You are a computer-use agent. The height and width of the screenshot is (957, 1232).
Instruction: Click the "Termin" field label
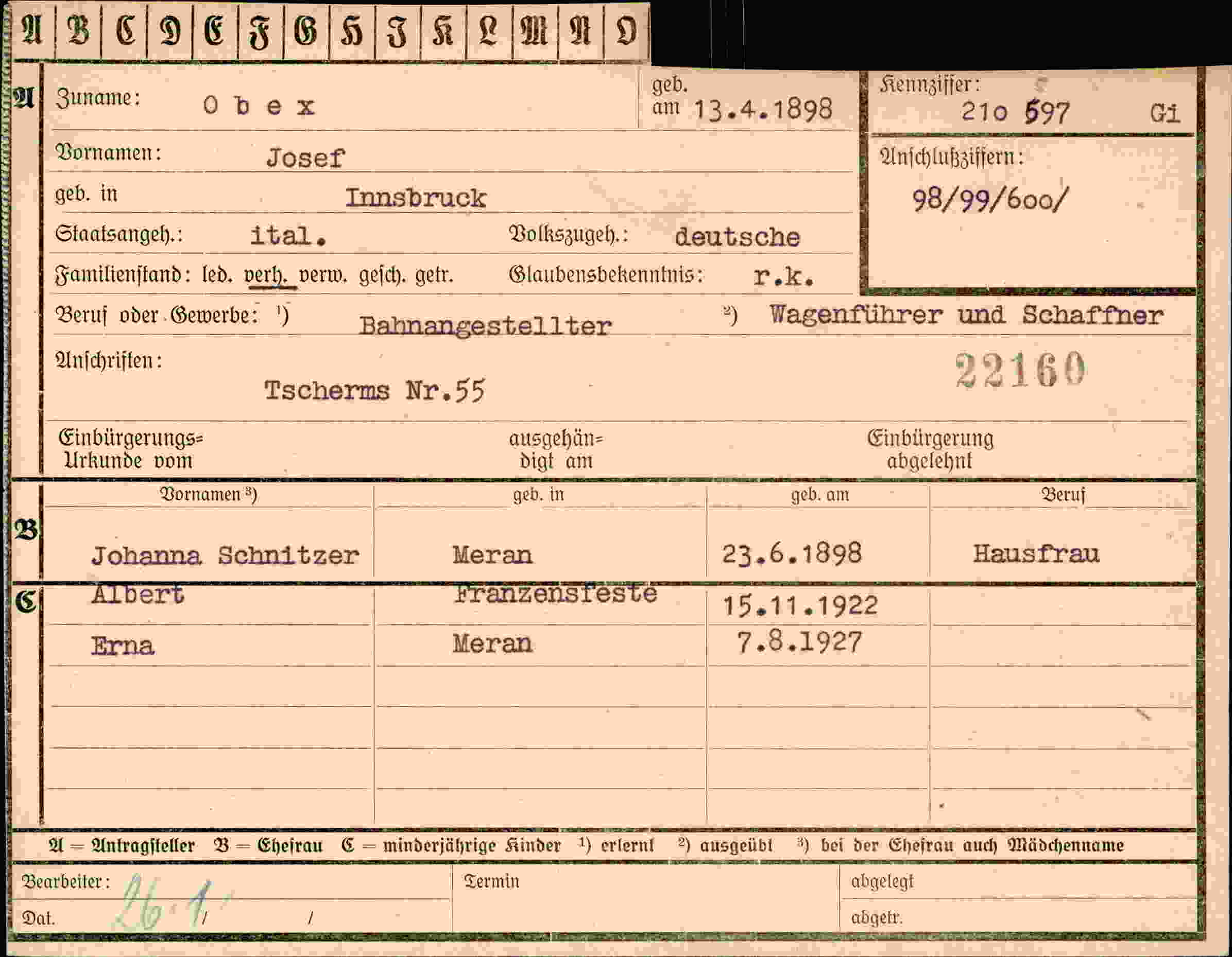(x=491, y=881)
